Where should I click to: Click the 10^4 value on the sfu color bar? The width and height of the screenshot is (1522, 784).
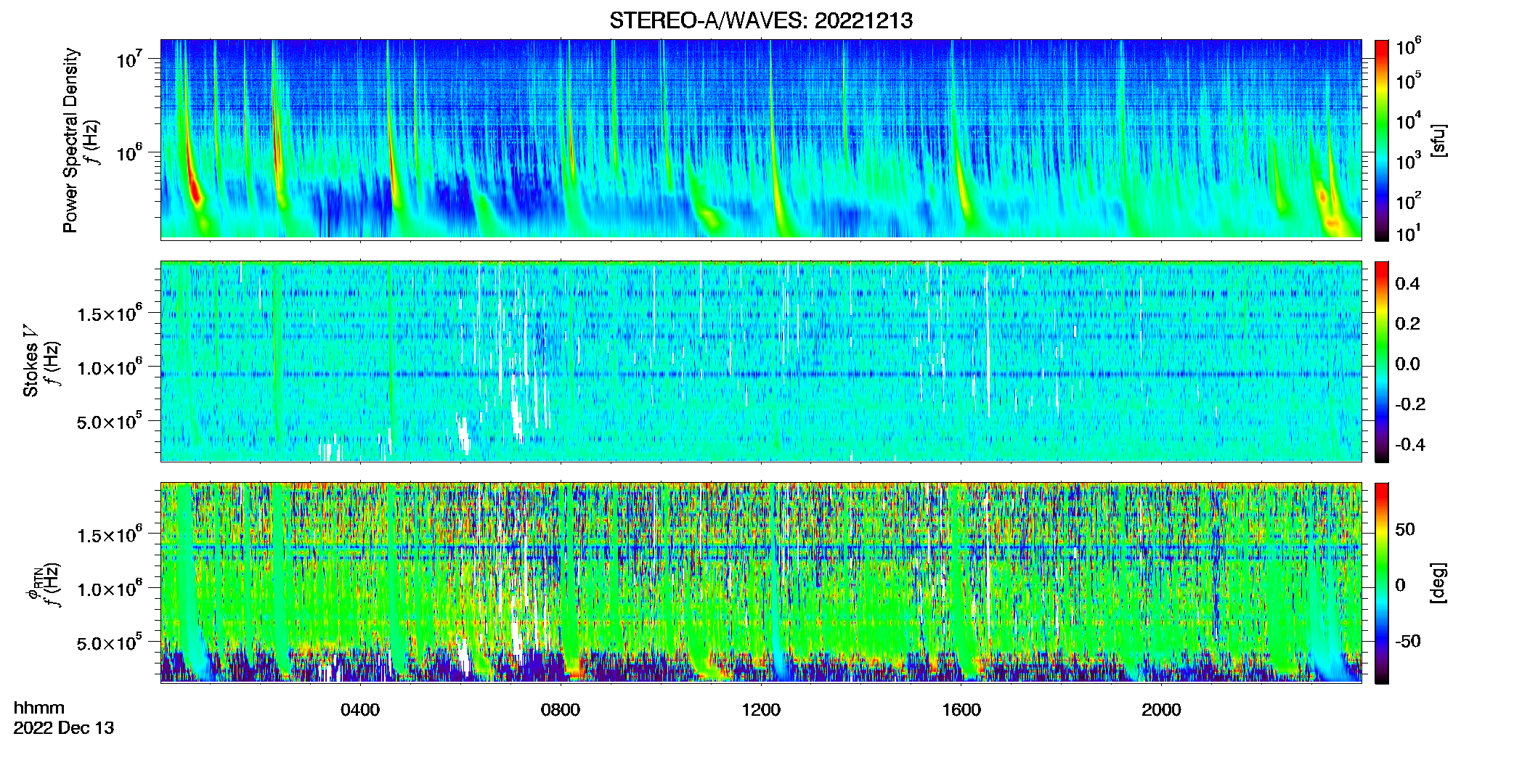point(1409,121)
